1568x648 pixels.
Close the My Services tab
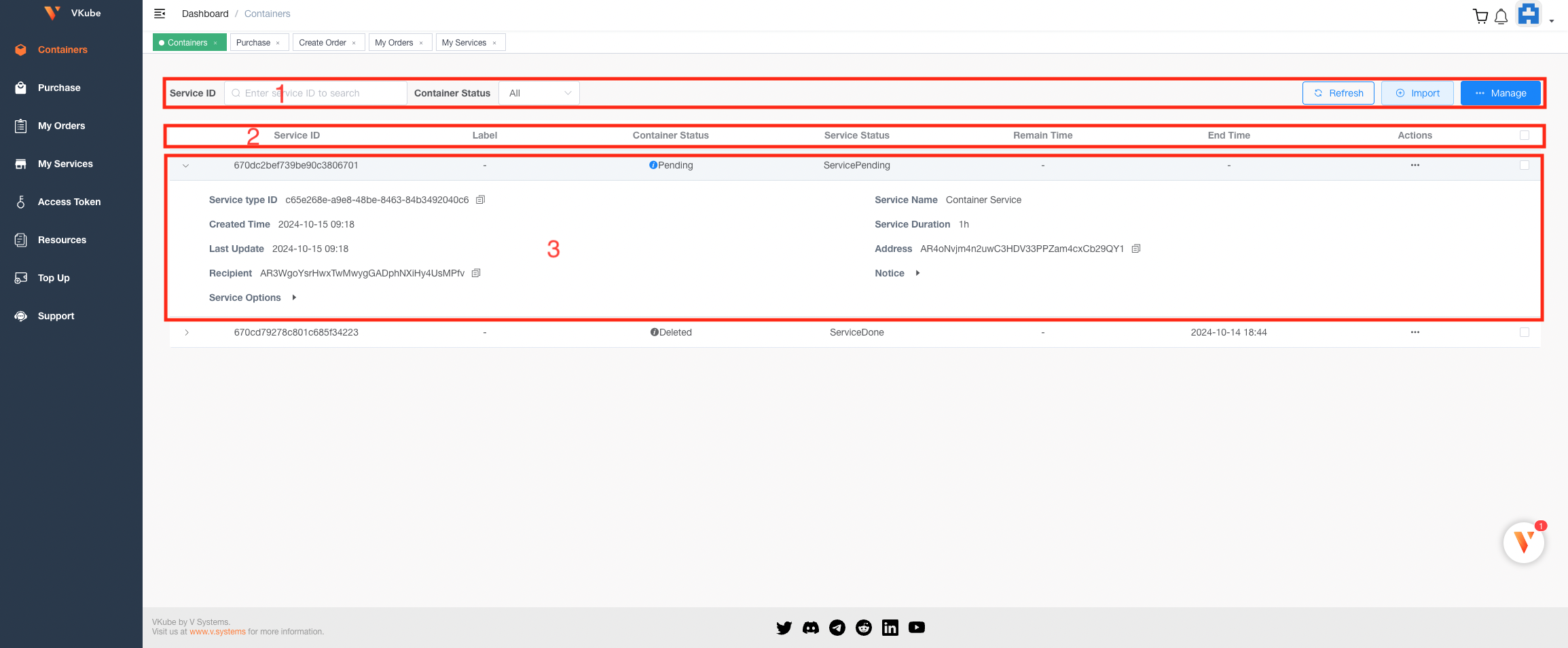click(494, 43)
